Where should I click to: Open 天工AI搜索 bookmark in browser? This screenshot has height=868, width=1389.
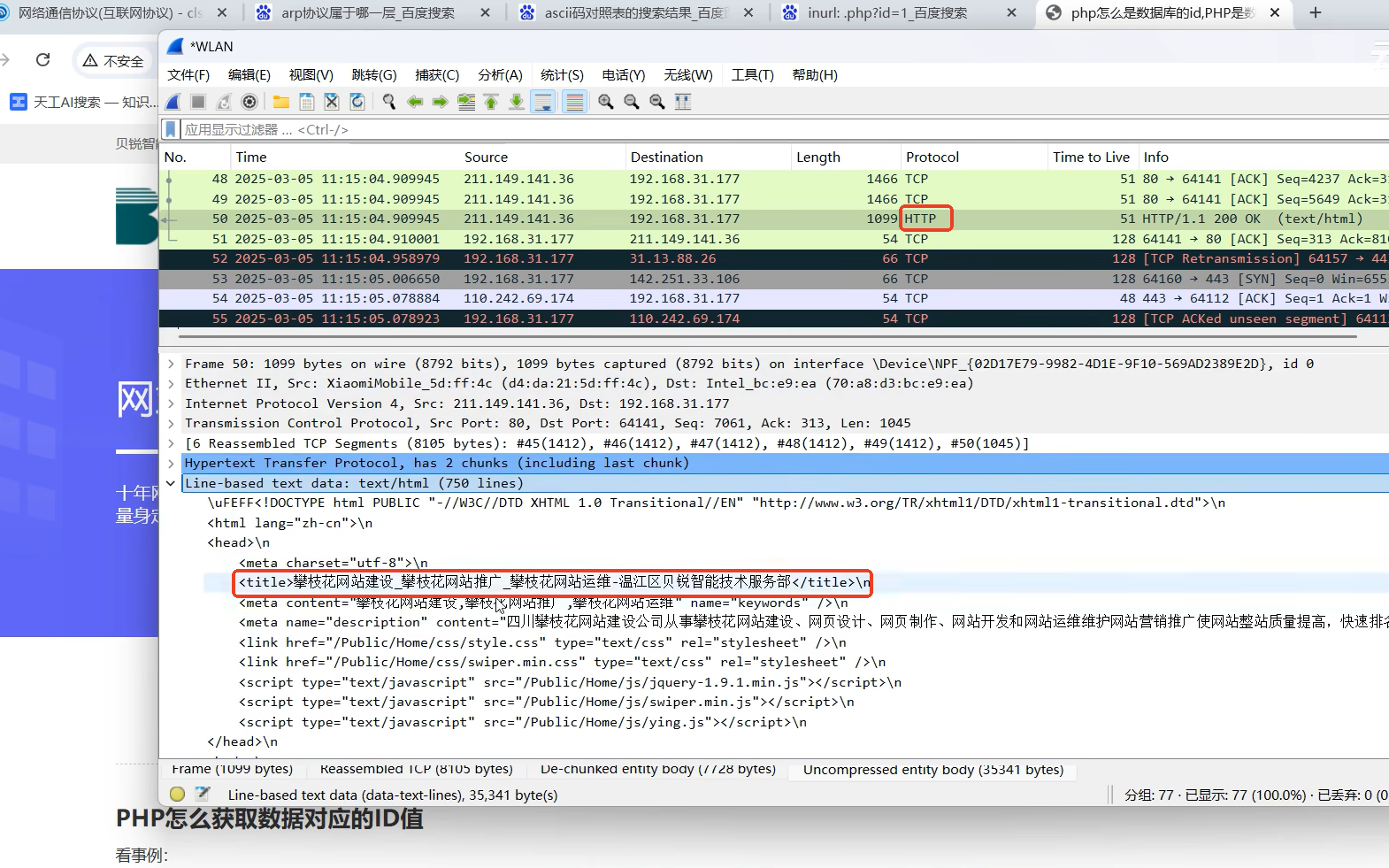coord(85,102)
